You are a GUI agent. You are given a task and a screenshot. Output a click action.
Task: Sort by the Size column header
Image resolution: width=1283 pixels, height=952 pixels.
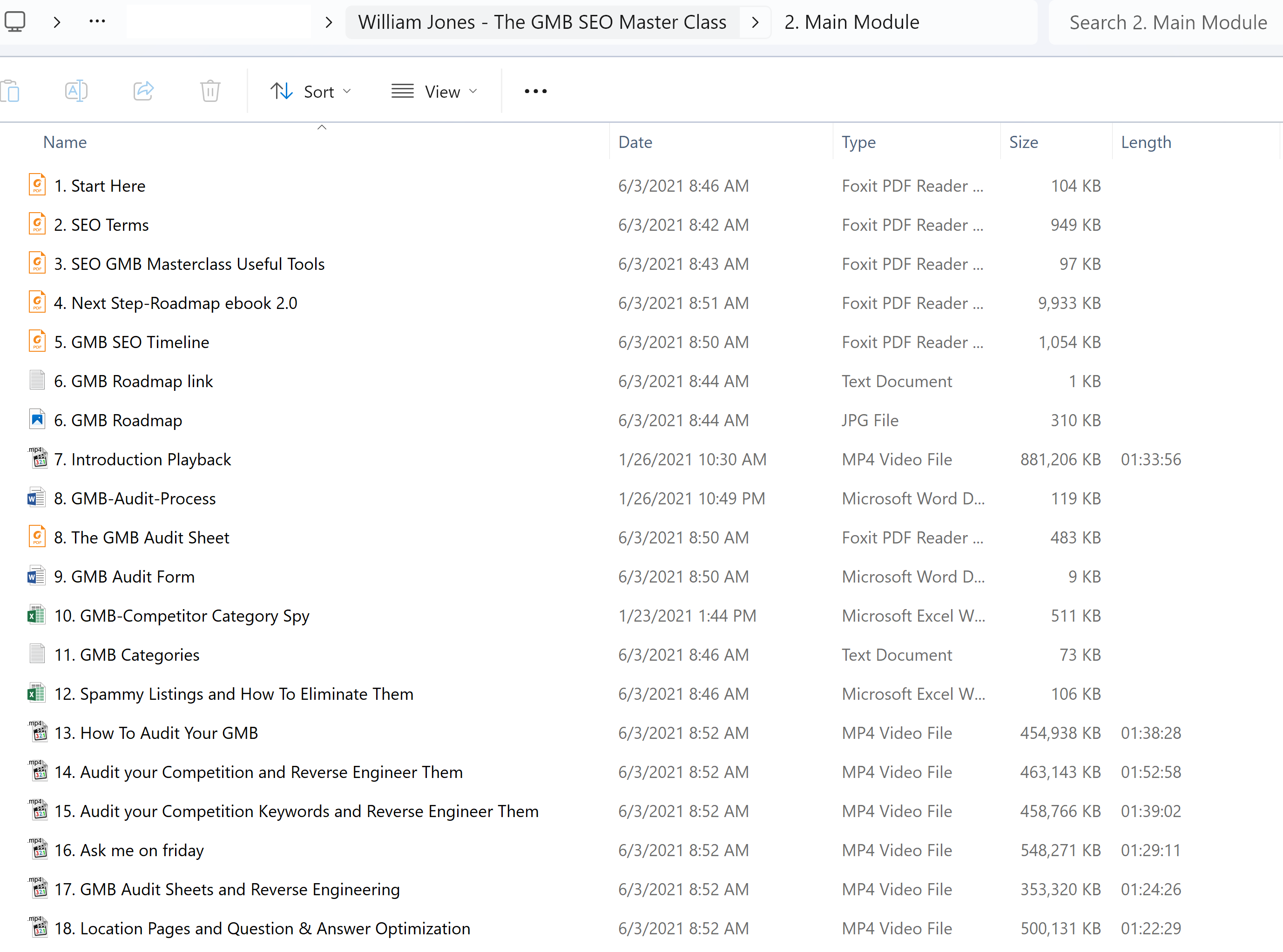coord(1024,142)
